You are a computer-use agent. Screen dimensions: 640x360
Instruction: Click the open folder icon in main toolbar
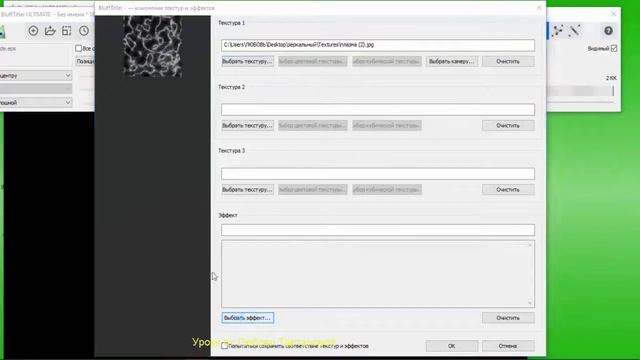50,31
